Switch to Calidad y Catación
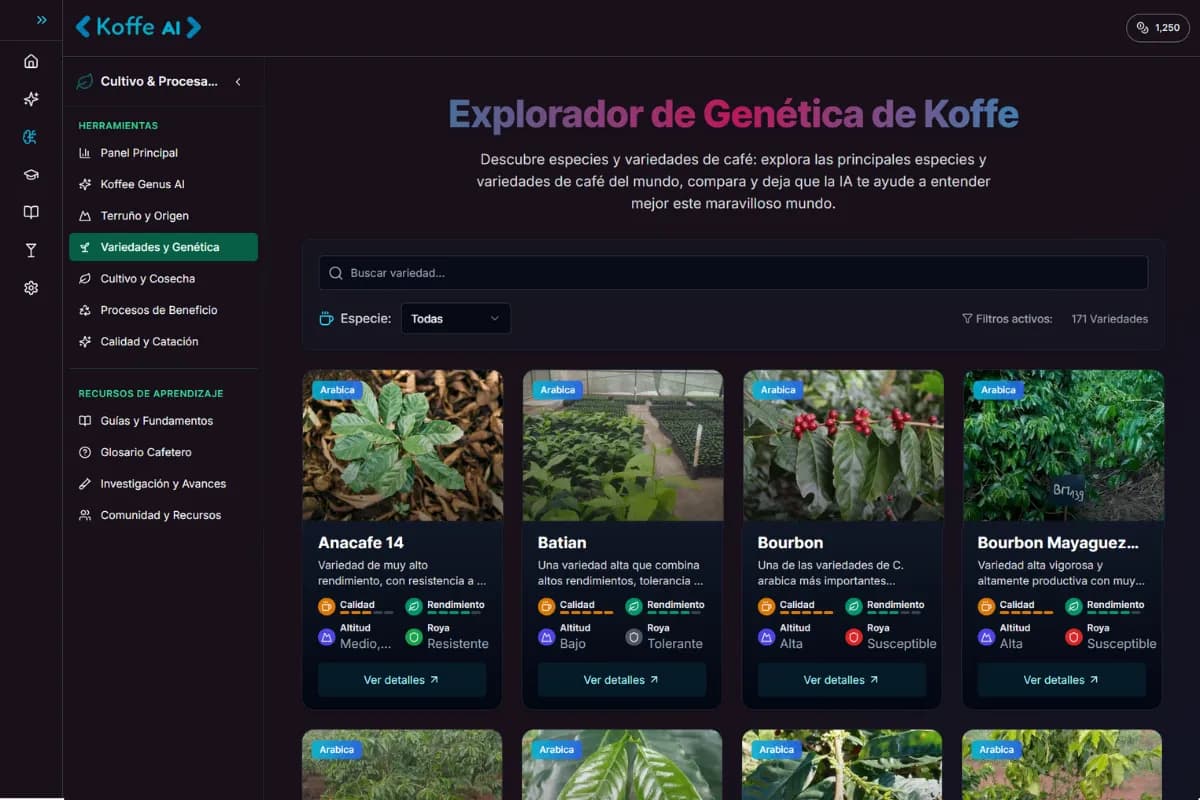 (147, 341)
